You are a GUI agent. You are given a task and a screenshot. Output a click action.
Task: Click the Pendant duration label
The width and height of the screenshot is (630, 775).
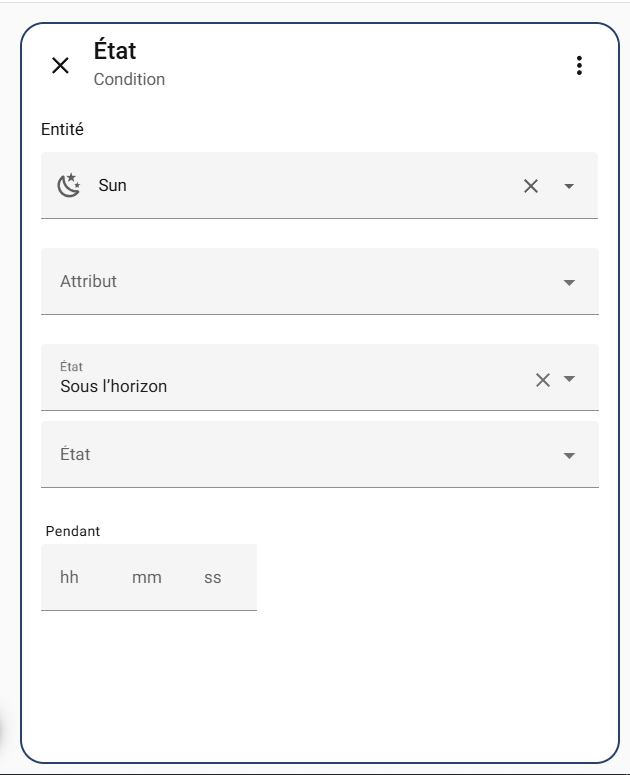tap(73, 531)
